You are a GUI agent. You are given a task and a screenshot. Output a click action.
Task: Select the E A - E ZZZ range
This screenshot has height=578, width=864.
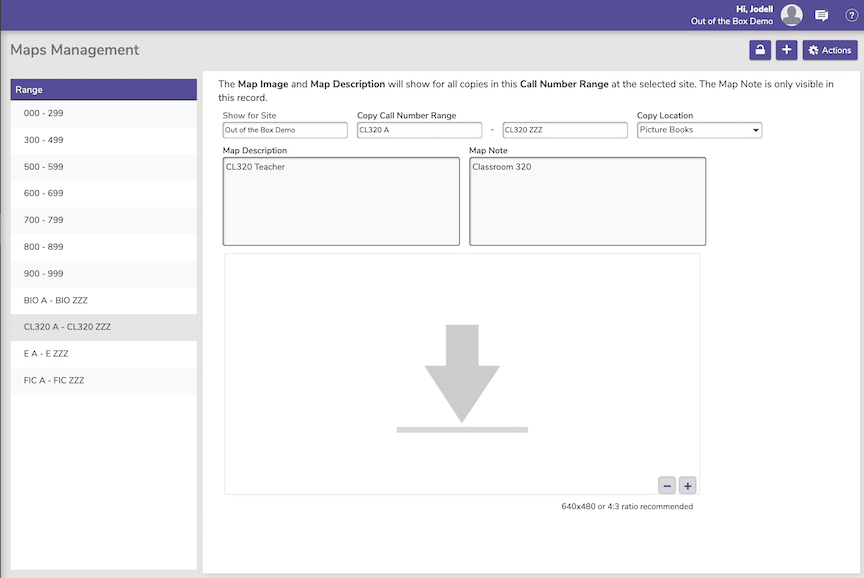(103, 354)
